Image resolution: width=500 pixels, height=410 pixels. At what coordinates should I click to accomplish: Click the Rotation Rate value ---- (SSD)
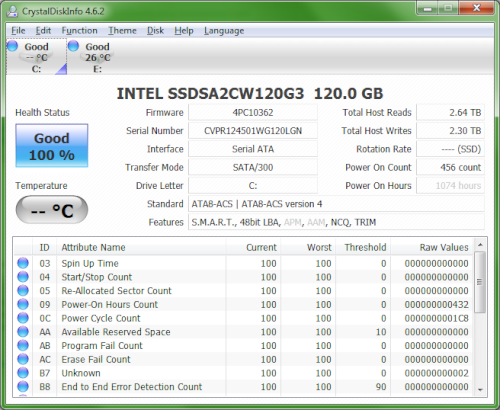[x=450, y=149]
